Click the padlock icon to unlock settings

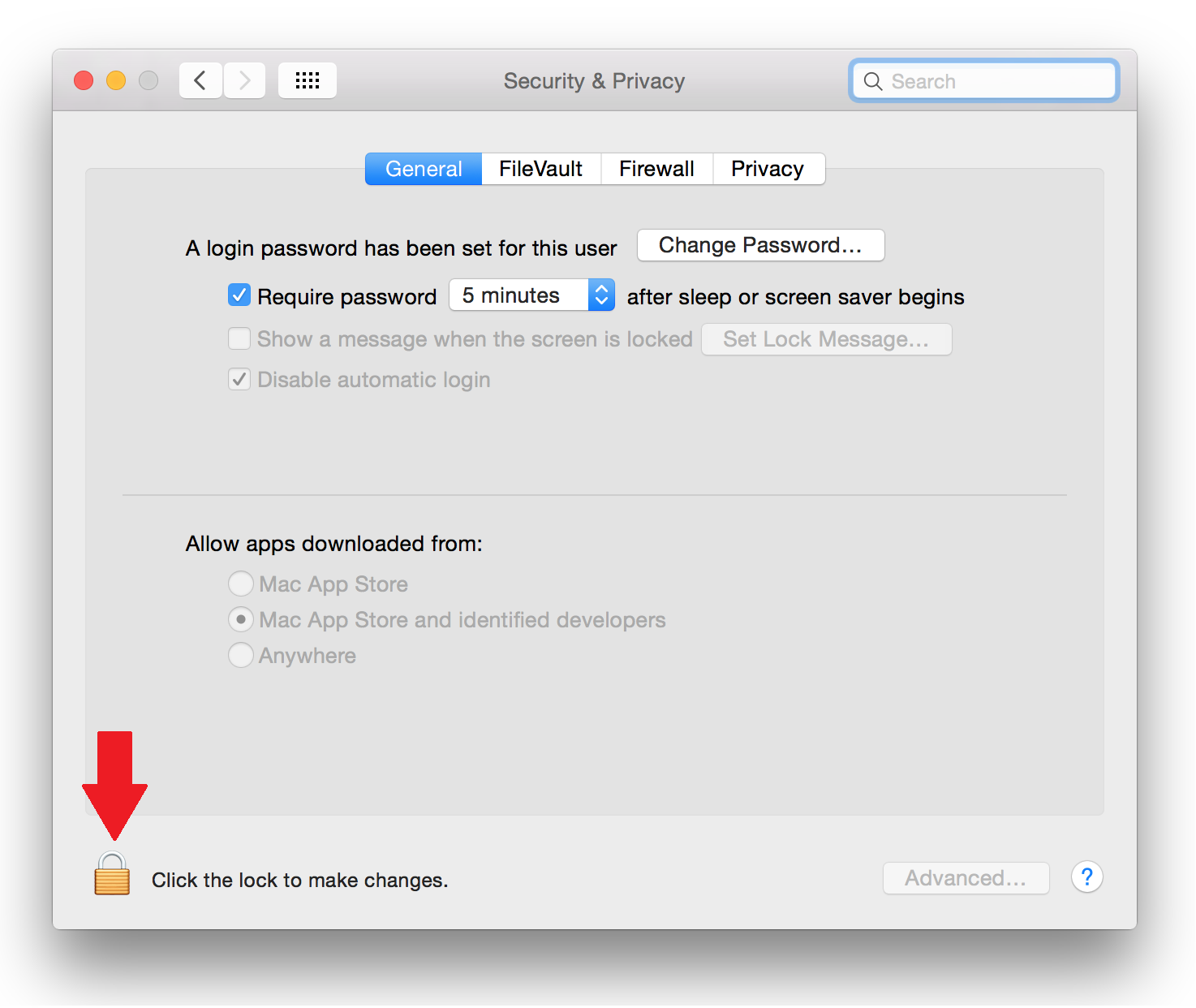point(112,874)
